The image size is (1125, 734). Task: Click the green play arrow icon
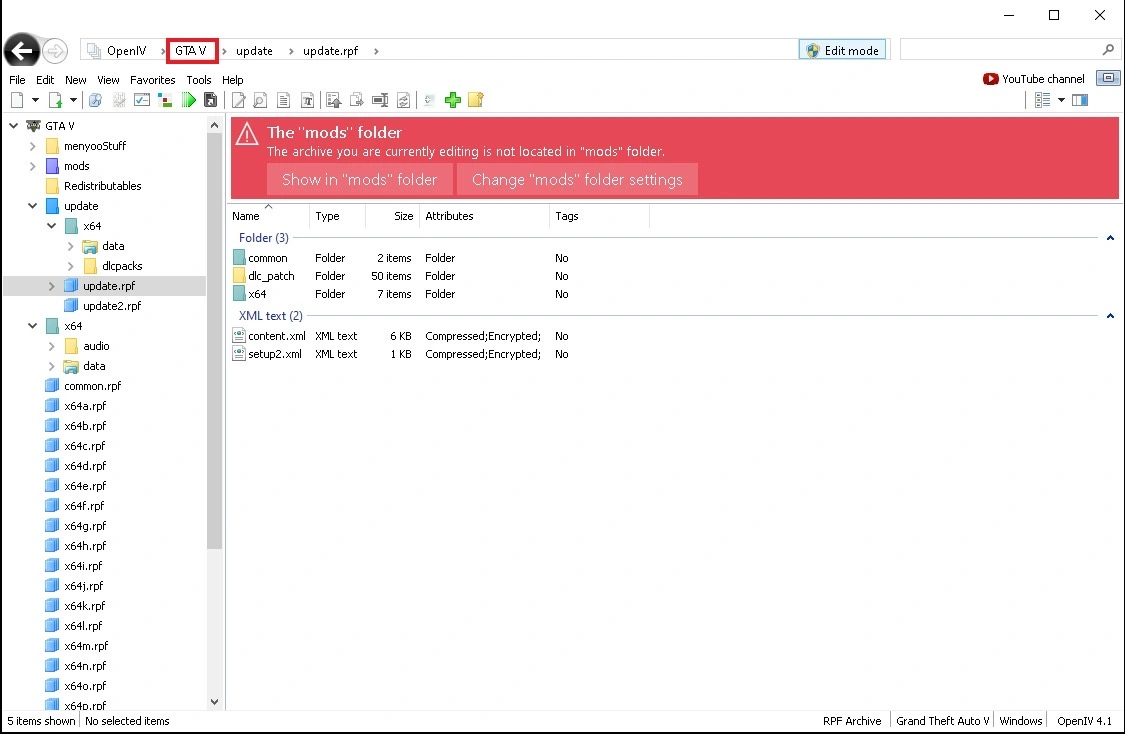189,100
